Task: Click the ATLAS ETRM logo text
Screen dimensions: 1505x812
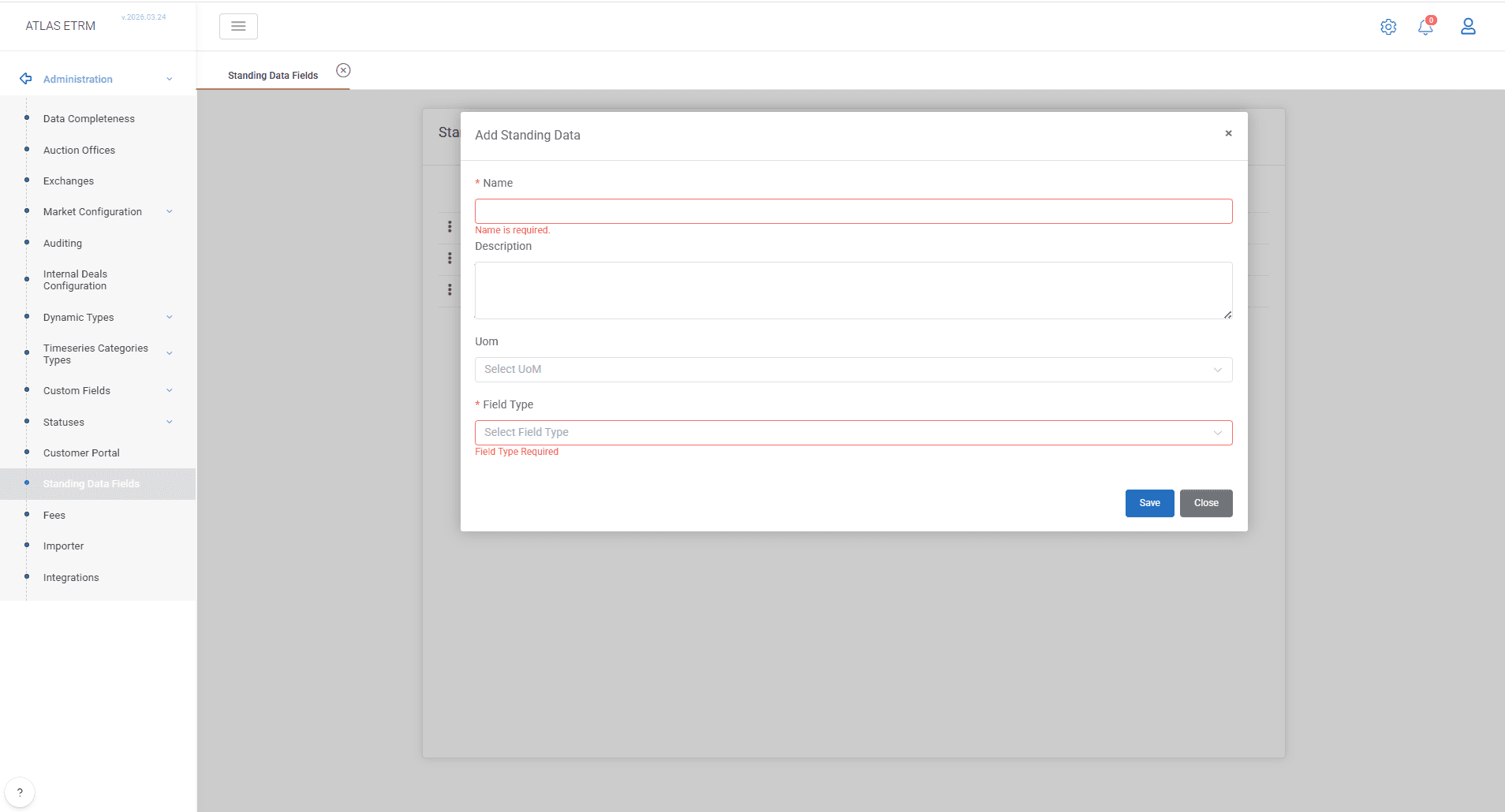Action: (61, 26)
